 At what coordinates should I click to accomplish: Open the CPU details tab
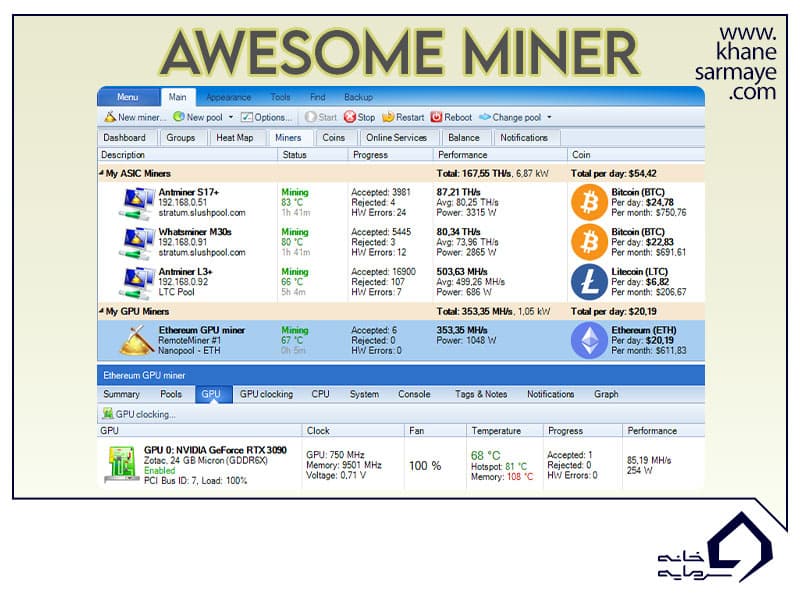coord(320,394)
